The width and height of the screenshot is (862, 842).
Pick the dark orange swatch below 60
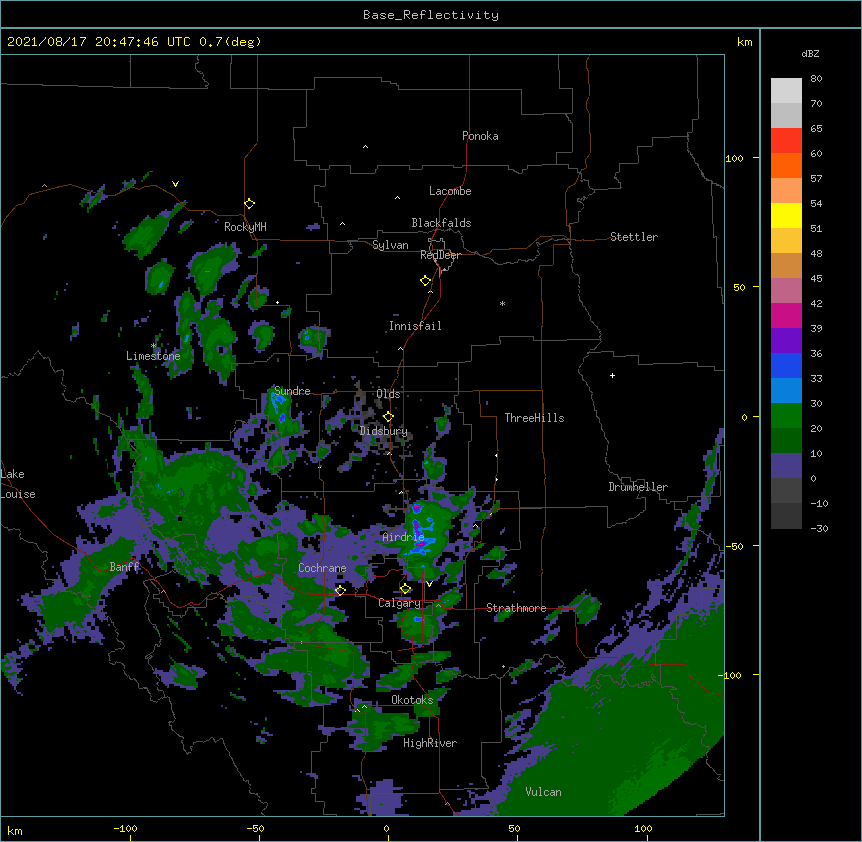786,165
